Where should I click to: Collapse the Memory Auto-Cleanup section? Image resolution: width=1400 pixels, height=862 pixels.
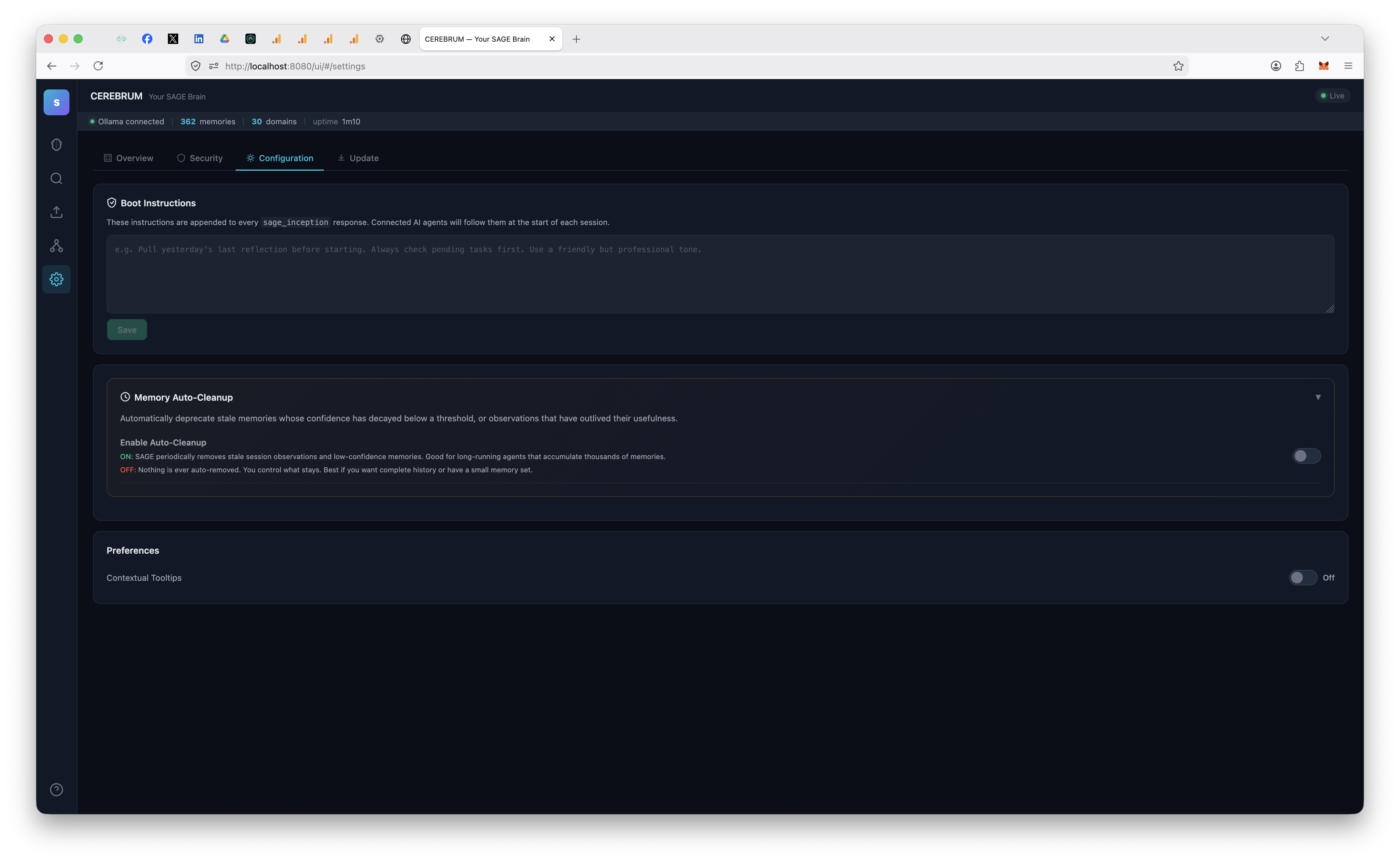pyautogui.click(x=1319, y=397)
